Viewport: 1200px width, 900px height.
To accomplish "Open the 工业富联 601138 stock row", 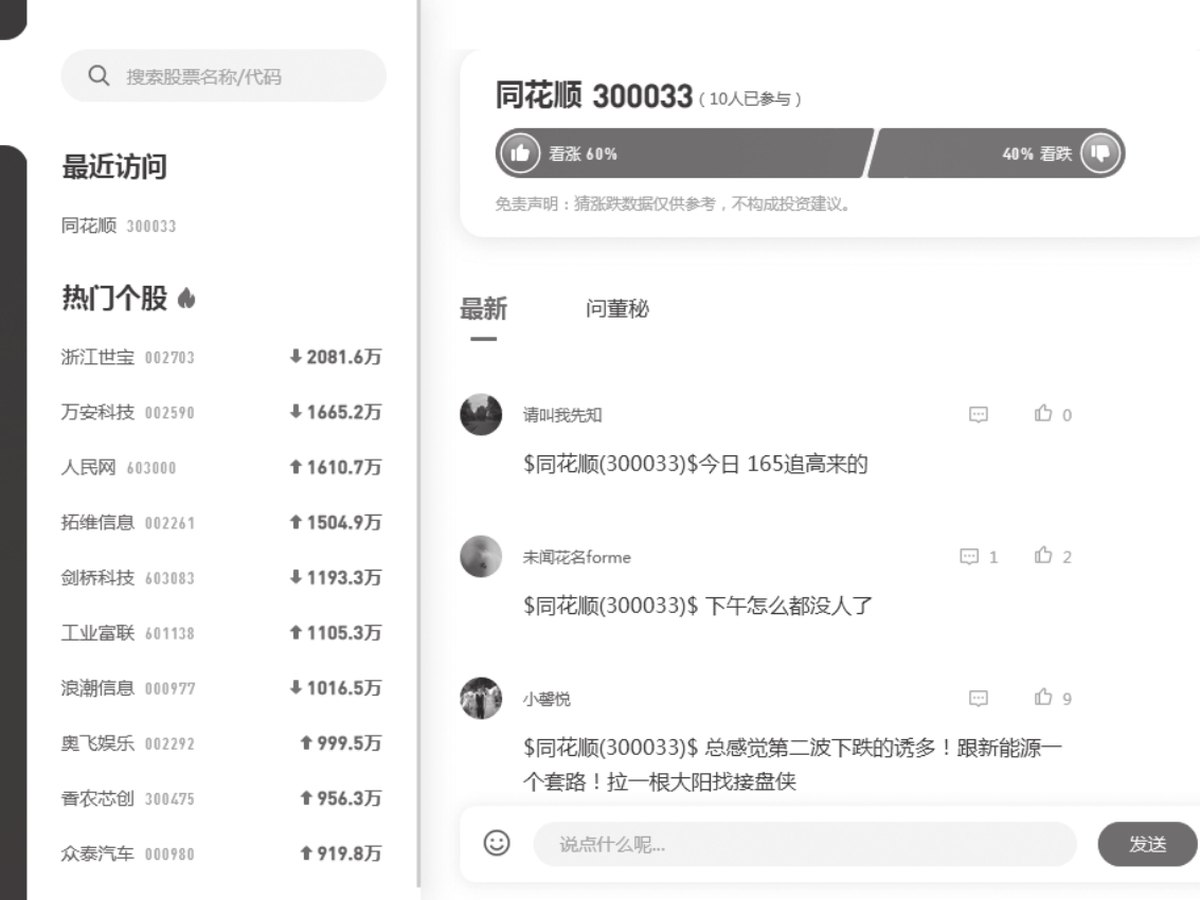I will coord(221,633).
